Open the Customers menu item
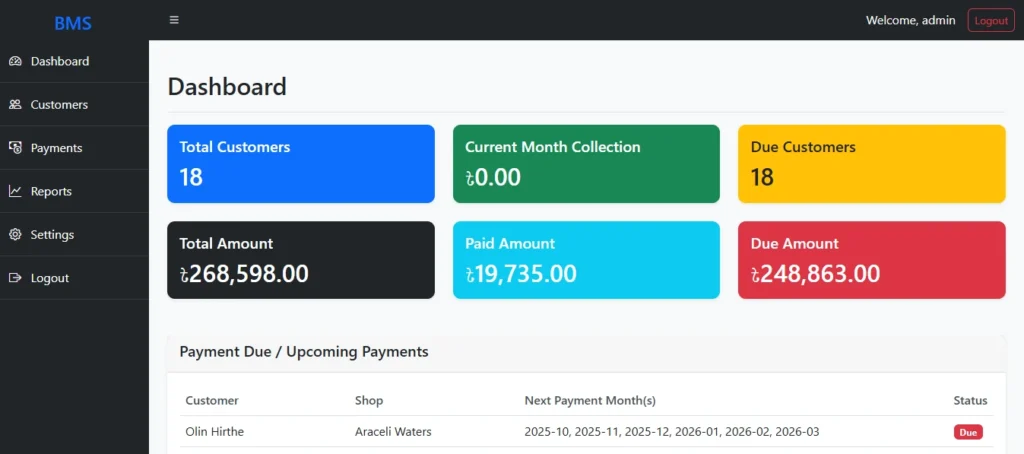Image resolution: width=1024 pixels, height=454 pixels. click(59, 105)
